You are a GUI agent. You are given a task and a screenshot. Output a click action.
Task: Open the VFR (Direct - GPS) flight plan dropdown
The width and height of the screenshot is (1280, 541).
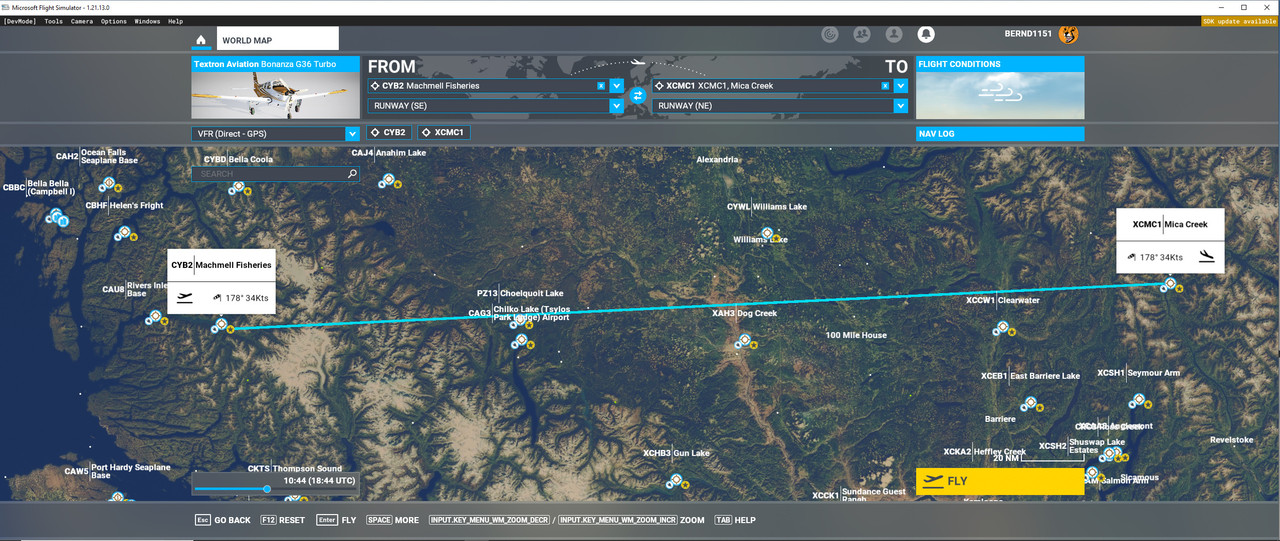click(x=352, y=133)
